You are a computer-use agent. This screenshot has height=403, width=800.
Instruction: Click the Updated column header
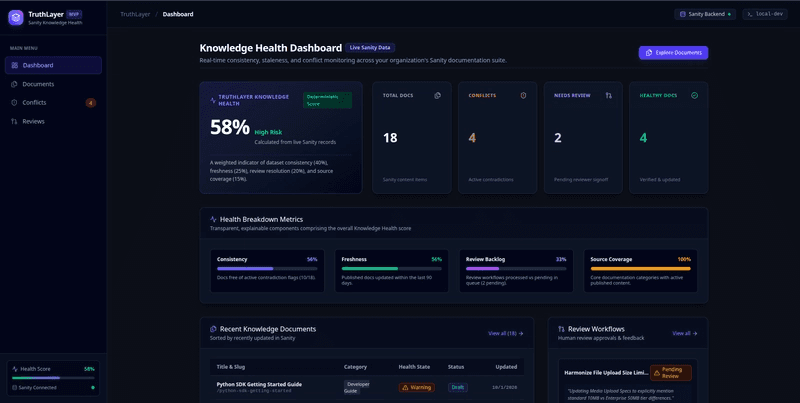click(x=506, y=367)
